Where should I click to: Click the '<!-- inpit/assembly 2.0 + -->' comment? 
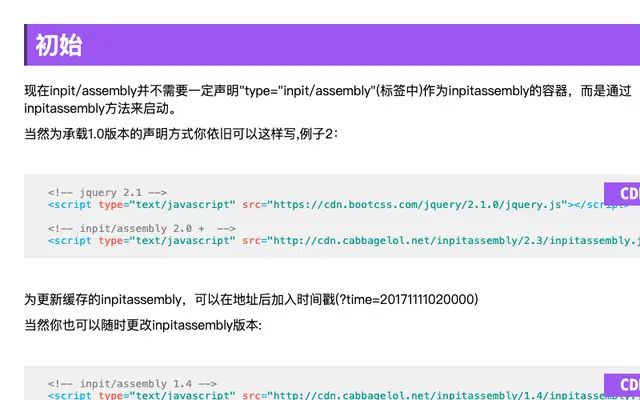coord(142,228)
